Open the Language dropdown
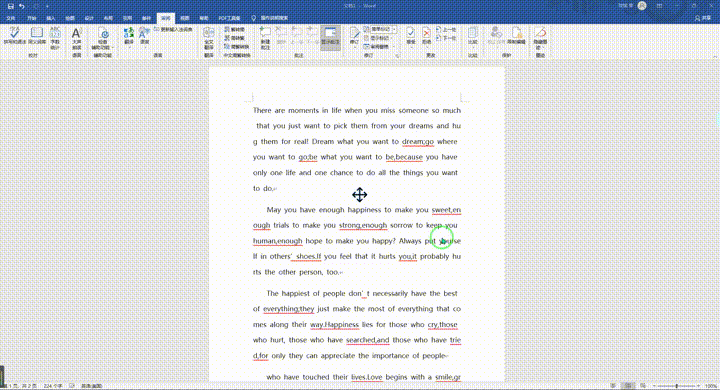The image size is (720, 390). 144,38
